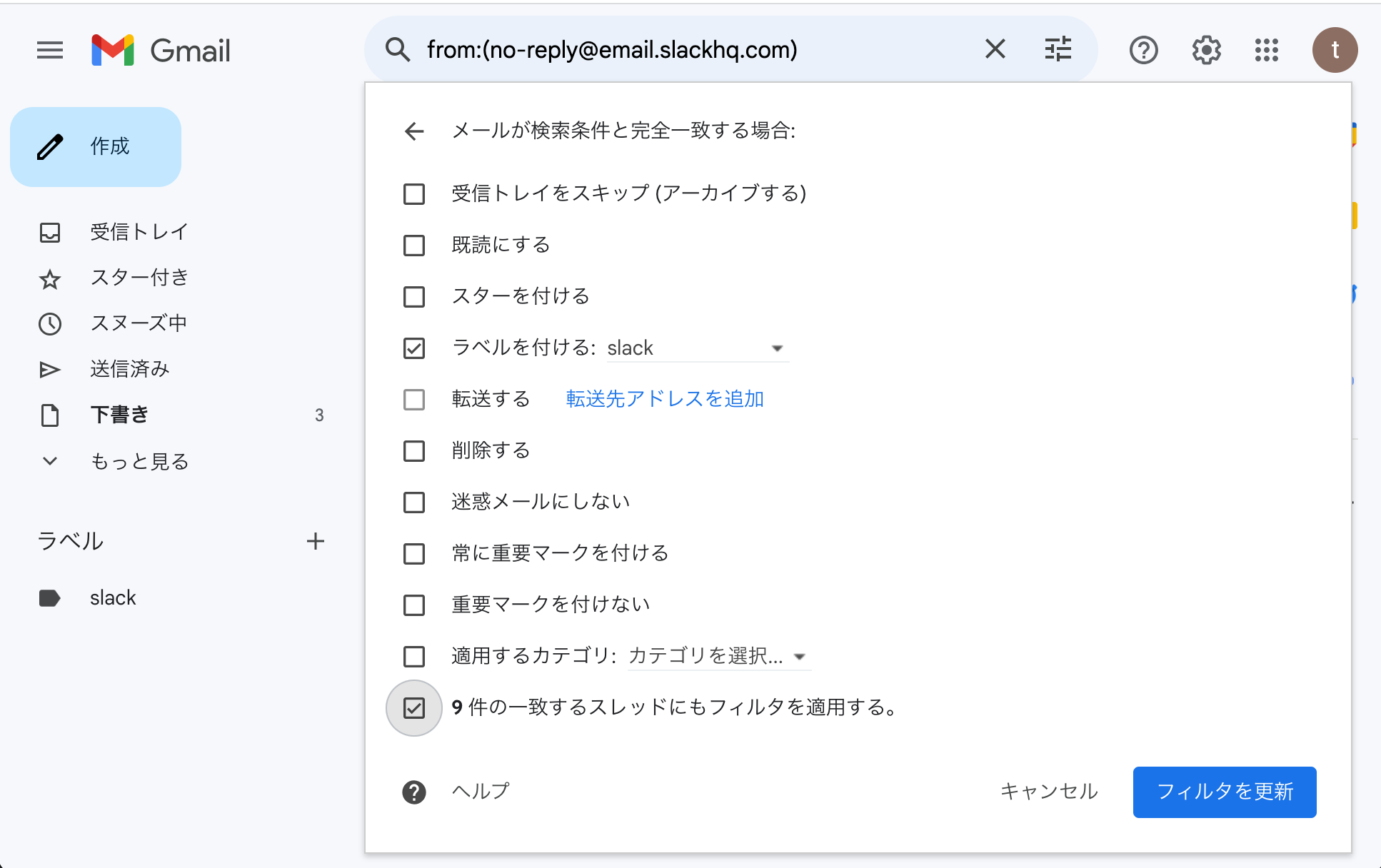This screenshot has height=868, width=1381.
Task: Check 既読にする checkbox
Action: point(414,246)
